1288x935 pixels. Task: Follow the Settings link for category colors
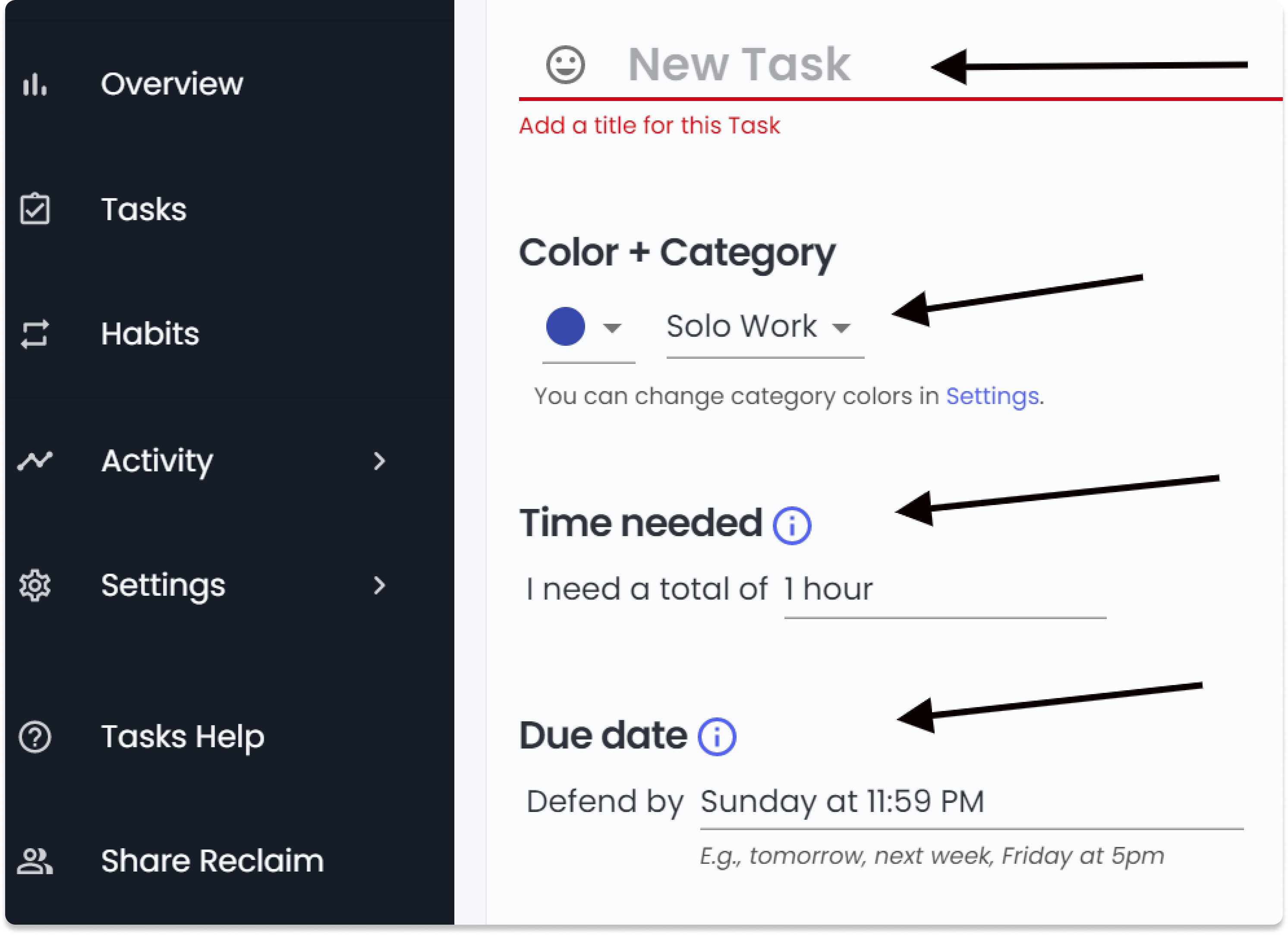tap(992, 396)
